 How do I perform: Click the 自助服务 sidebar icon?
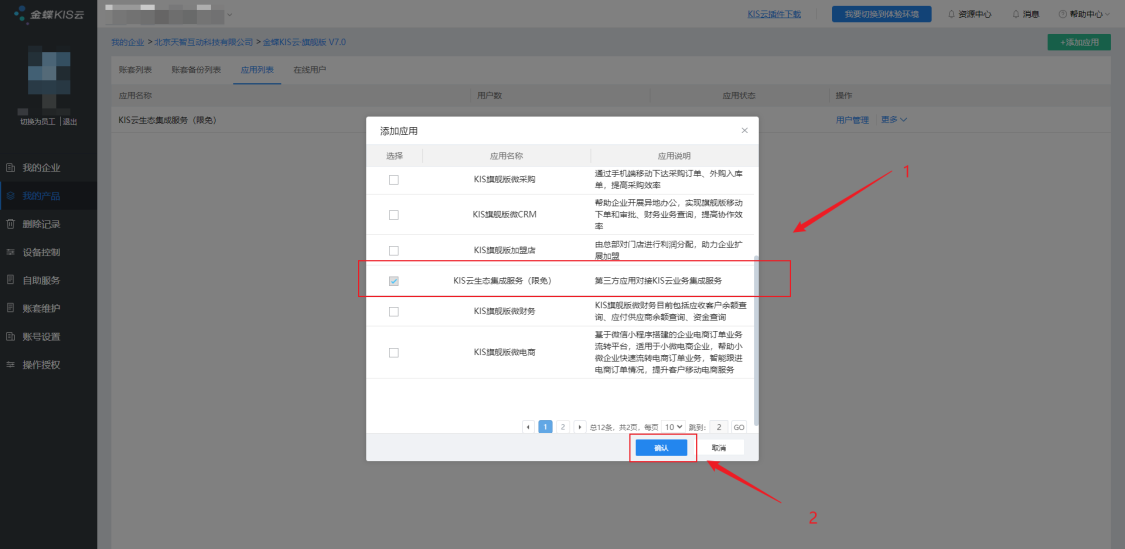10,281
